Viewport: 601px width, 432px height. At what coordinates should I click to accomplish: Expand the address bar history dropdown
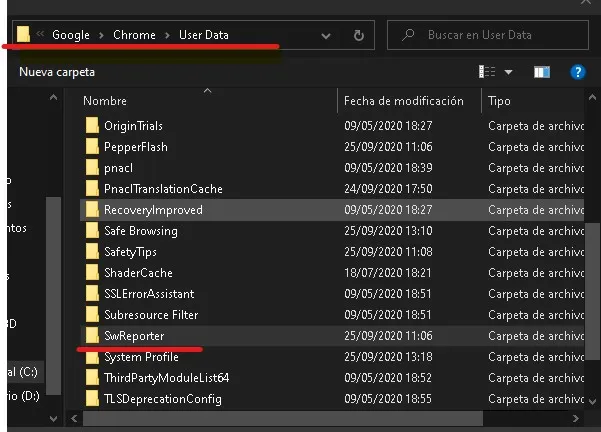326,35
